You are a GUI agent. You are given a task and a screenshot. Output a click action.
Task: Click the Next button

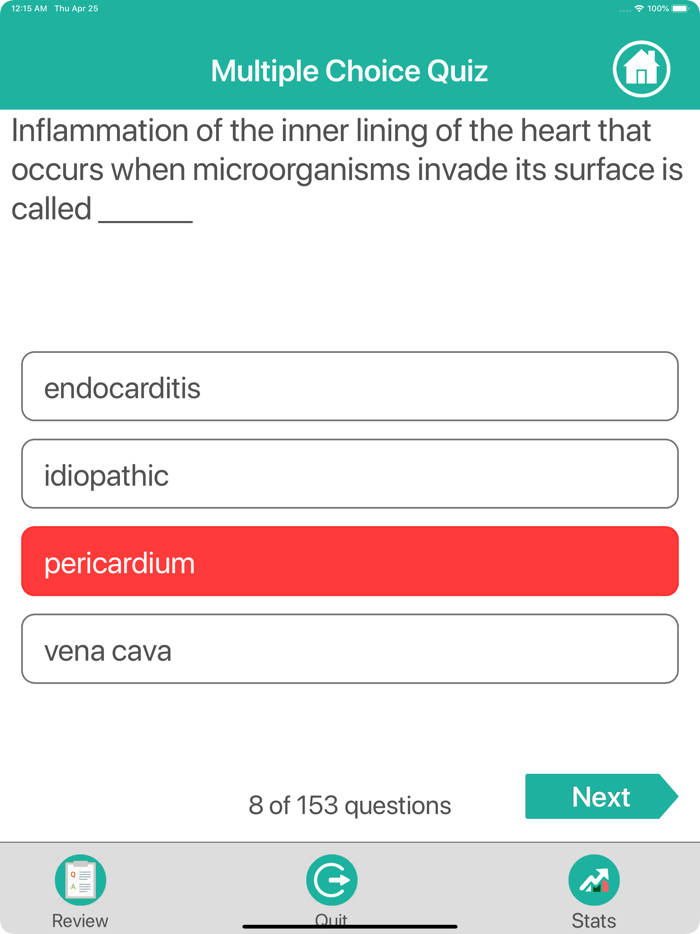tap(601, 796)
